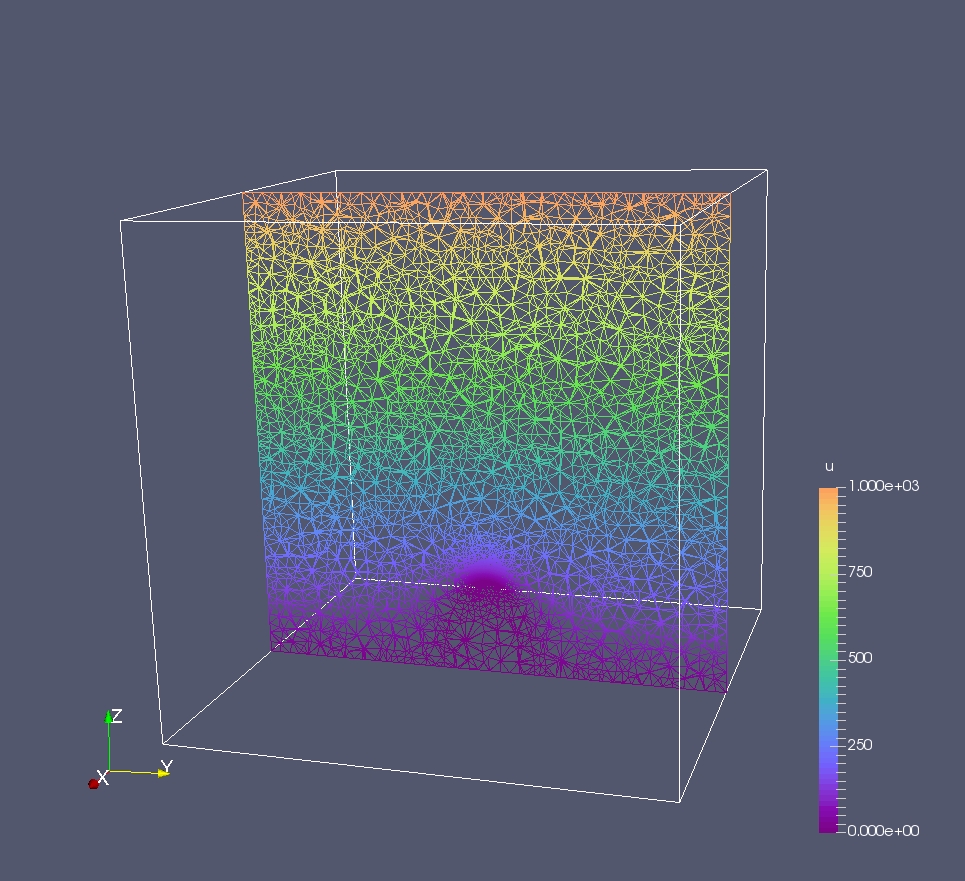Click the X axis label

click(103, 778)
